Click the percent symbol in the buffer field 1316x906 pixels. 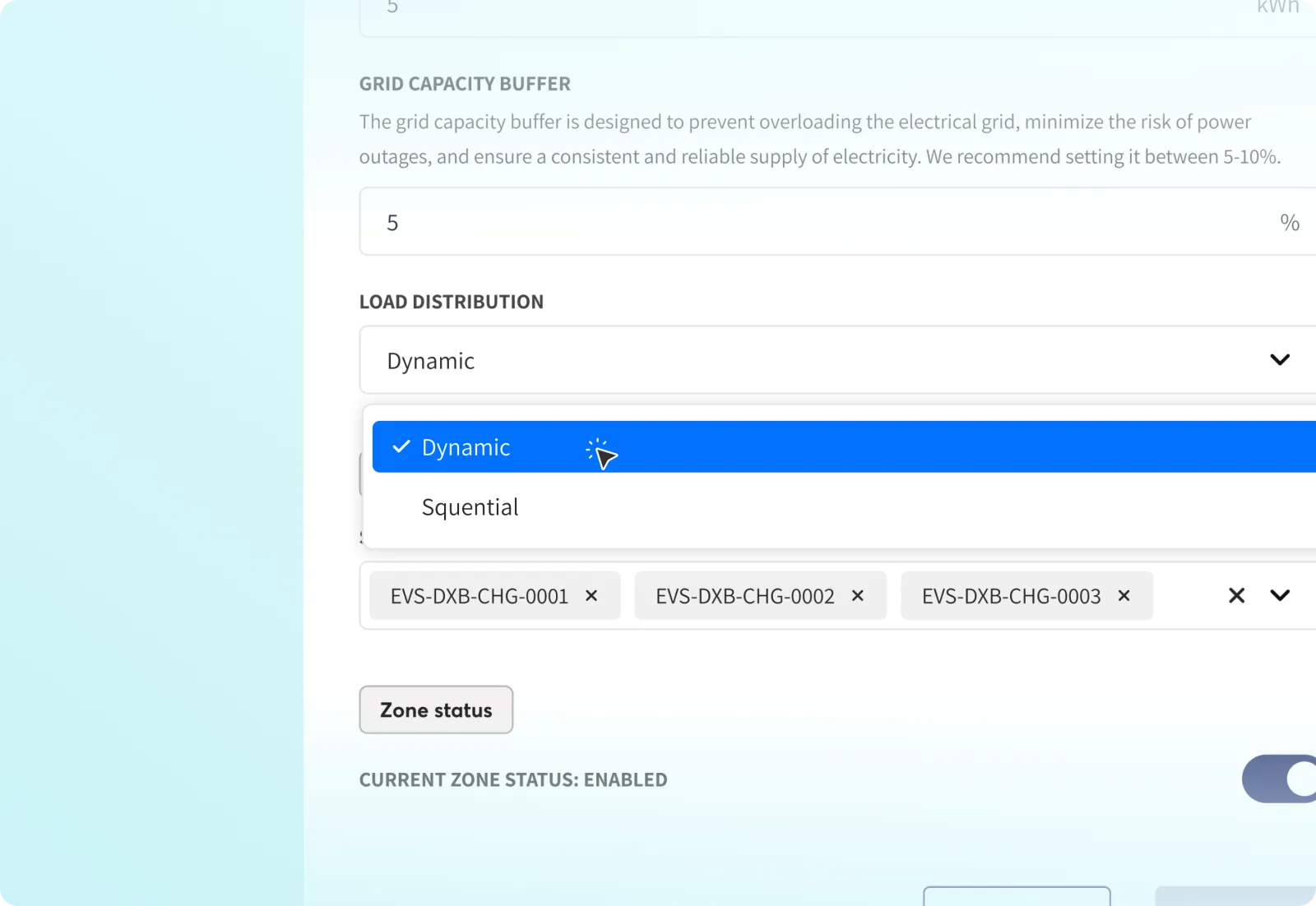click(x=1289, y=223)
